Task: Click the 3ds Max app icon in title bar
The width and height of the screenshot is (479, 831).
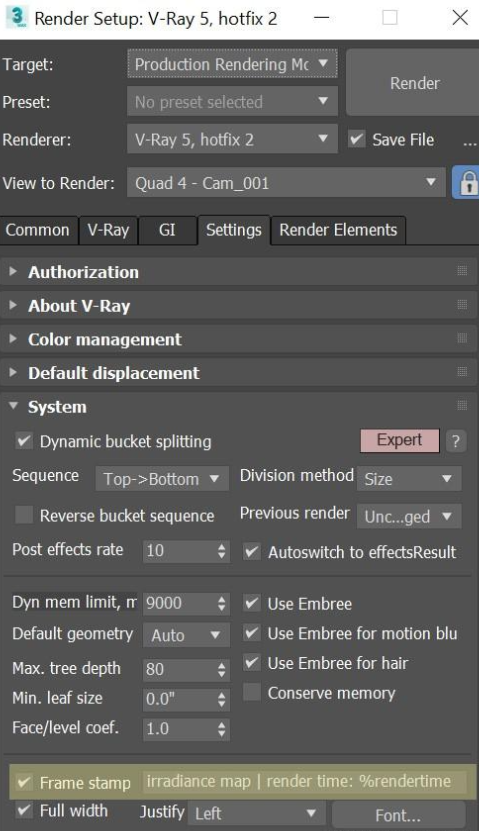Action: pos(16,17)
